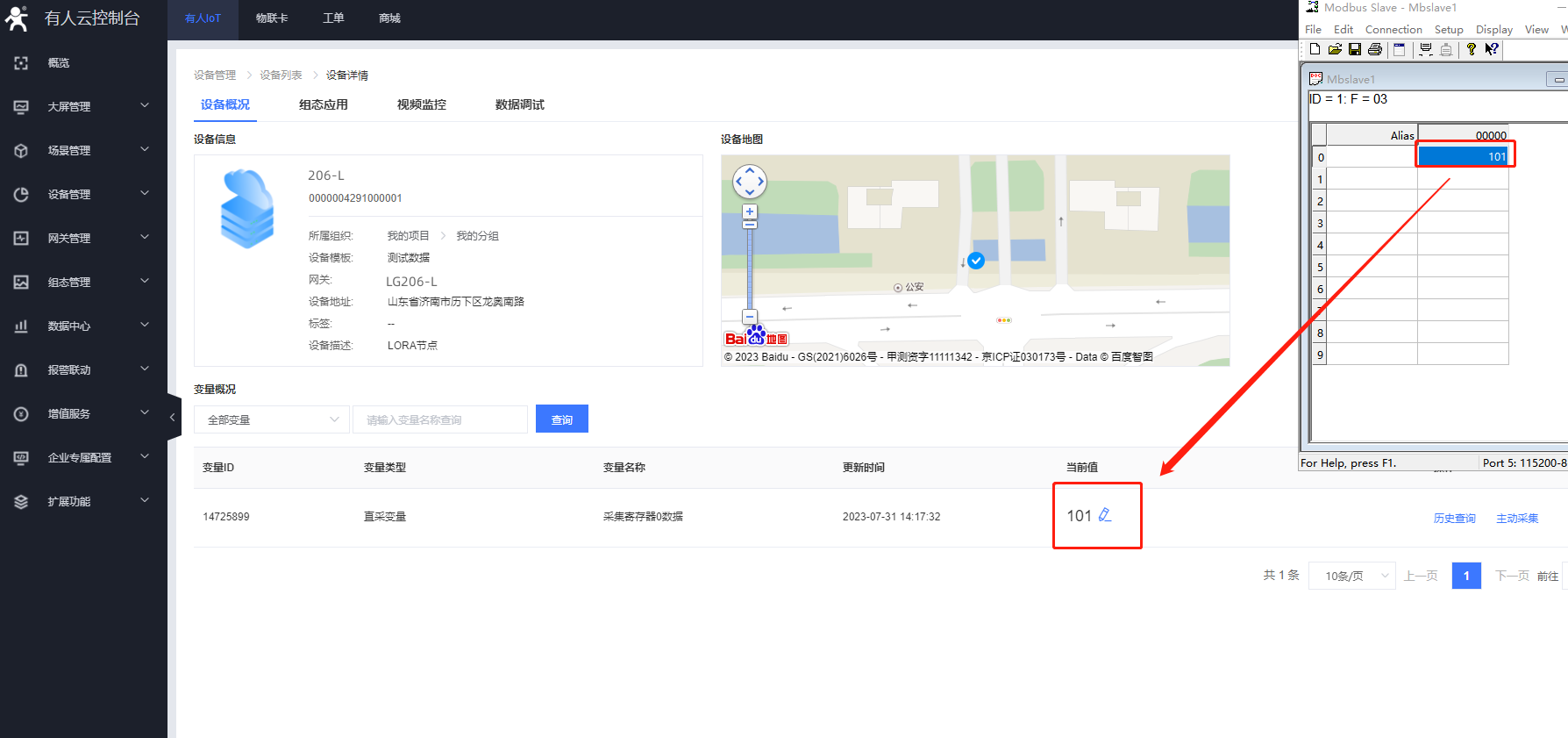Switch to the 组态应用 tab
Image resolution: width=1568 pixels, height=738 pixels.
point(324,104)
